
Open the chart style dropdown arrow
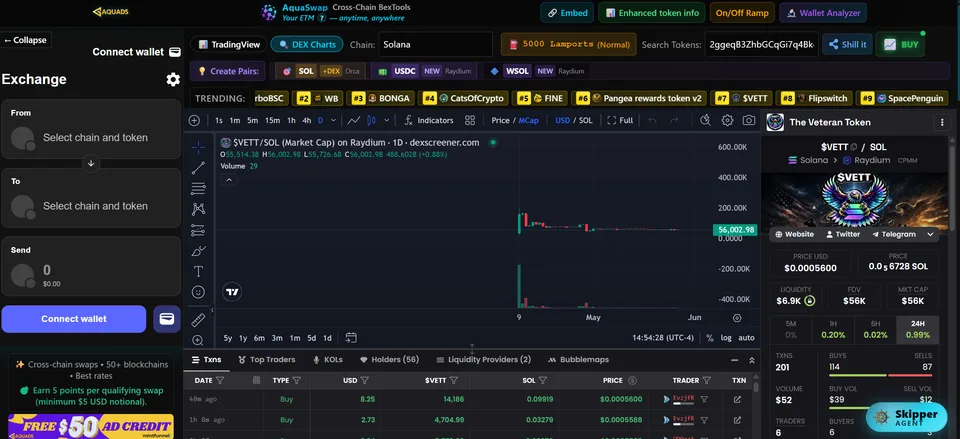[x=386, y=121]
